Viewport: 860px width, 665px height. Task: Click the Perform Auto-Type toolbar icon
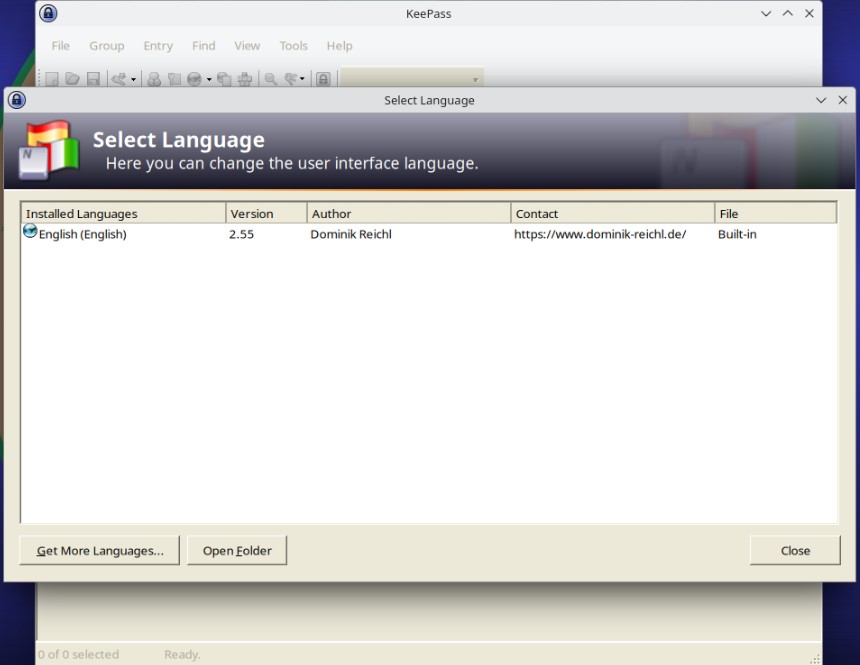pos(245,80)
